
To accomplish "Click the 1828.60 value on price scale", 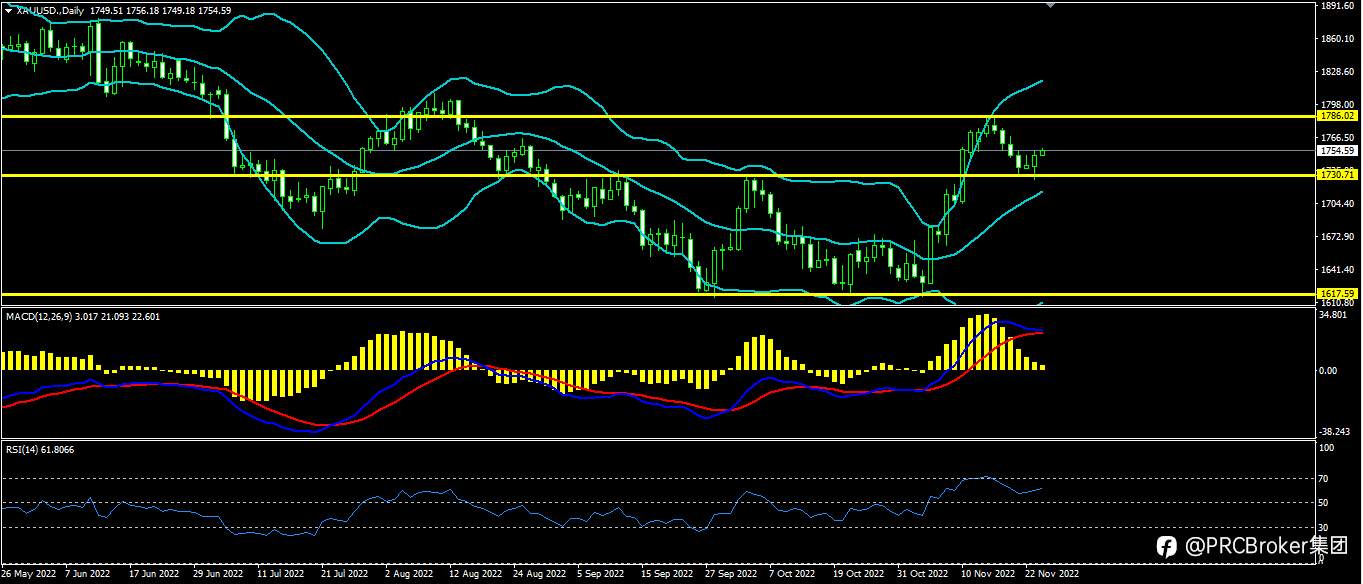I will pyautogui.click(x=1336, y=72).
